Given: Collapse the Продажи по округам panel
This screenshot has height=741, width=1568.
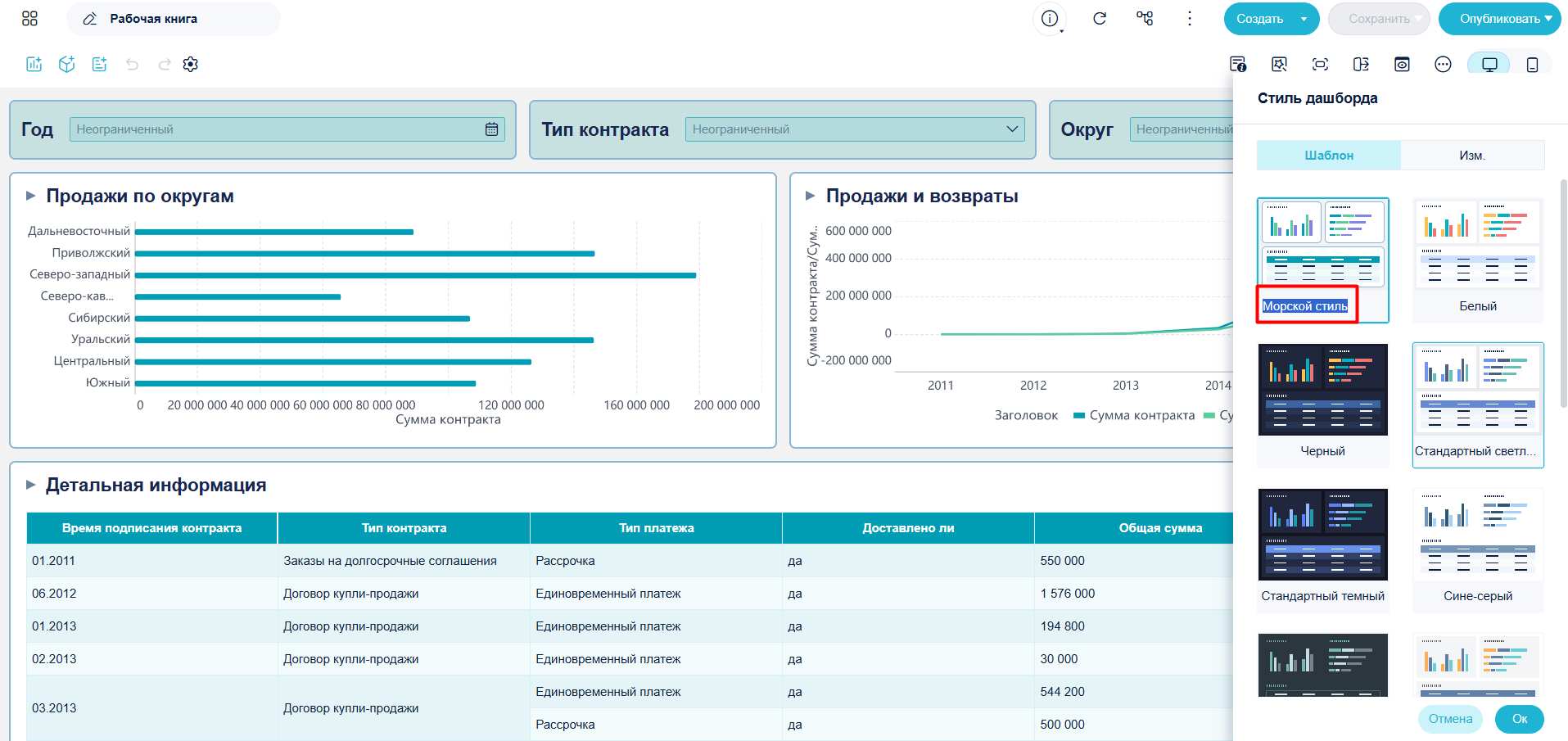Looking at the screenshot, I should coord(31,196).
